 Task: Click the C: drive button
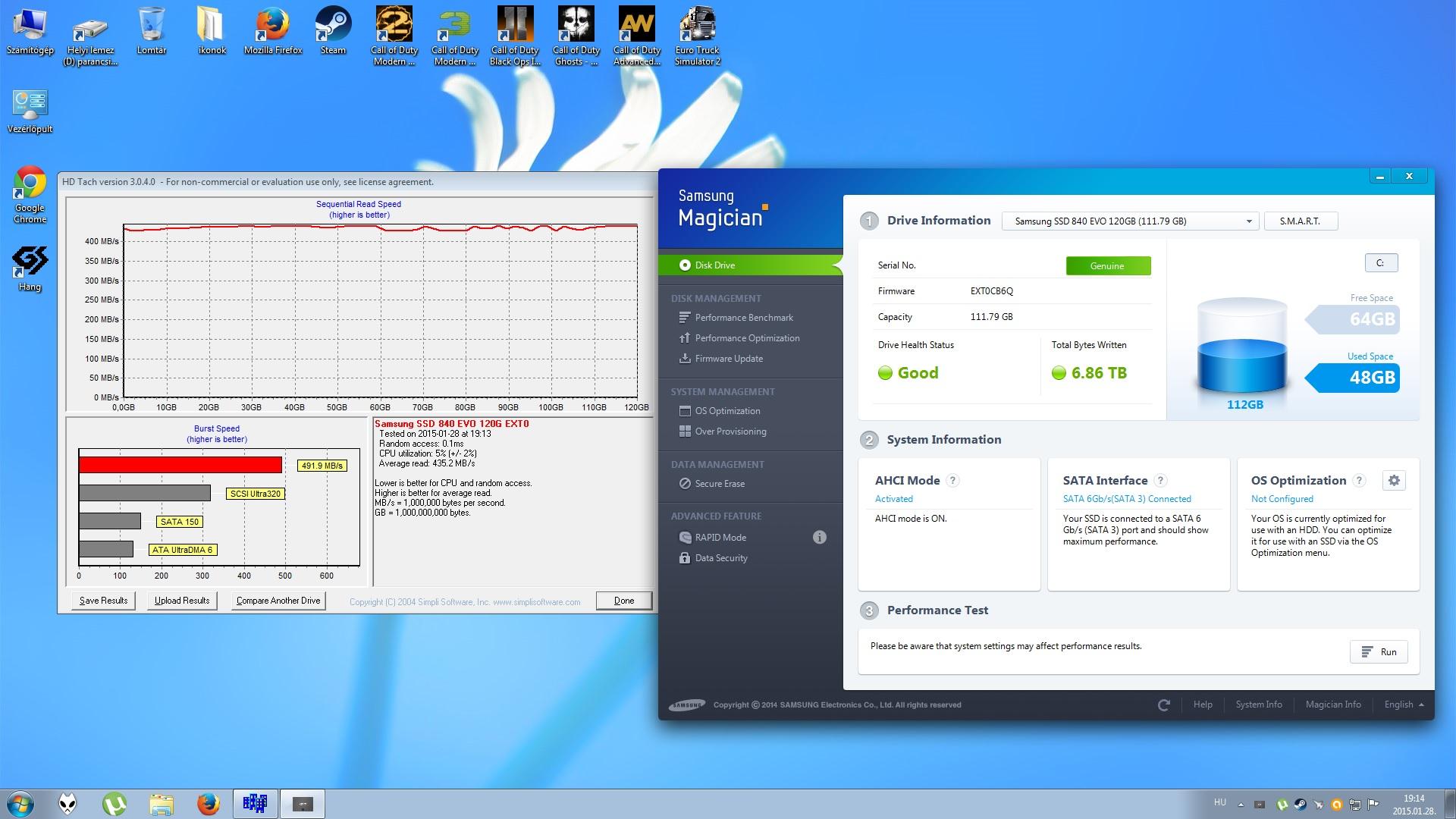coord(1381,263)
